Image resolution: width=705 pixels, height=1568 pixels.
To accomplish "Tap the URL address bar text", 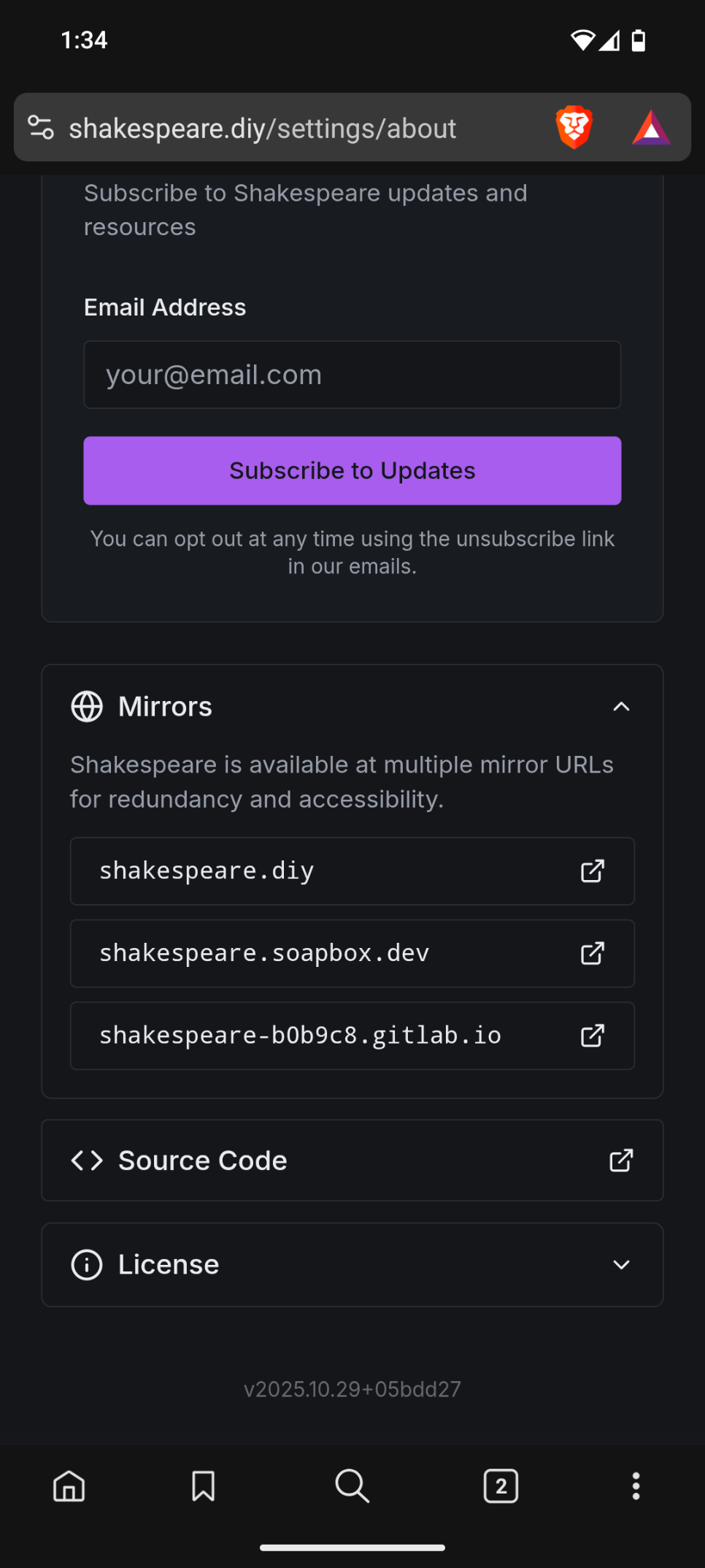I will tap(263, 129).
